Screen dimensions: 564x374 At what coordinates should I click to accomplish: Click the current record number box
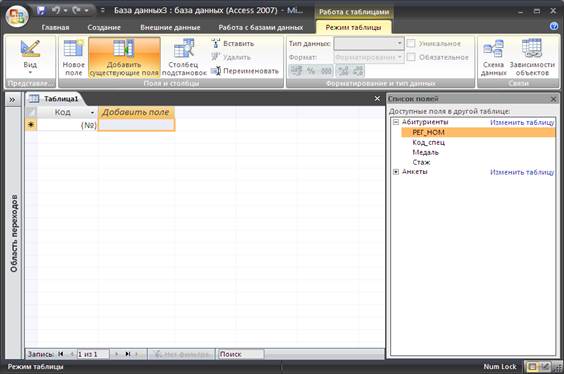pyautogui.click(x=93, y=354)
